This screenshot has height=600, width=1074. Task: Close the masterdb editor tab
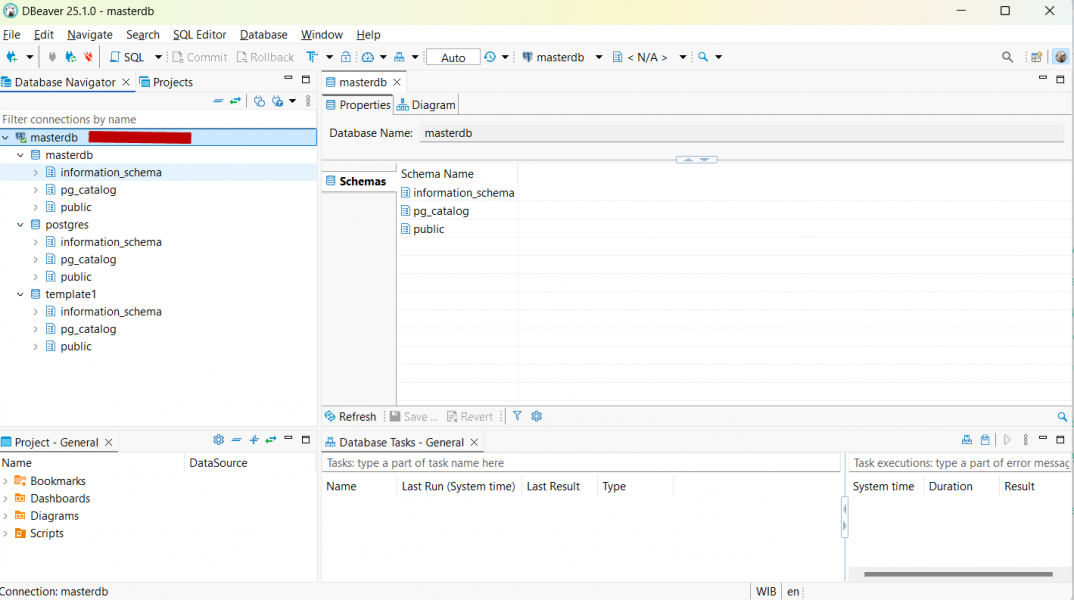click(397, 82)
